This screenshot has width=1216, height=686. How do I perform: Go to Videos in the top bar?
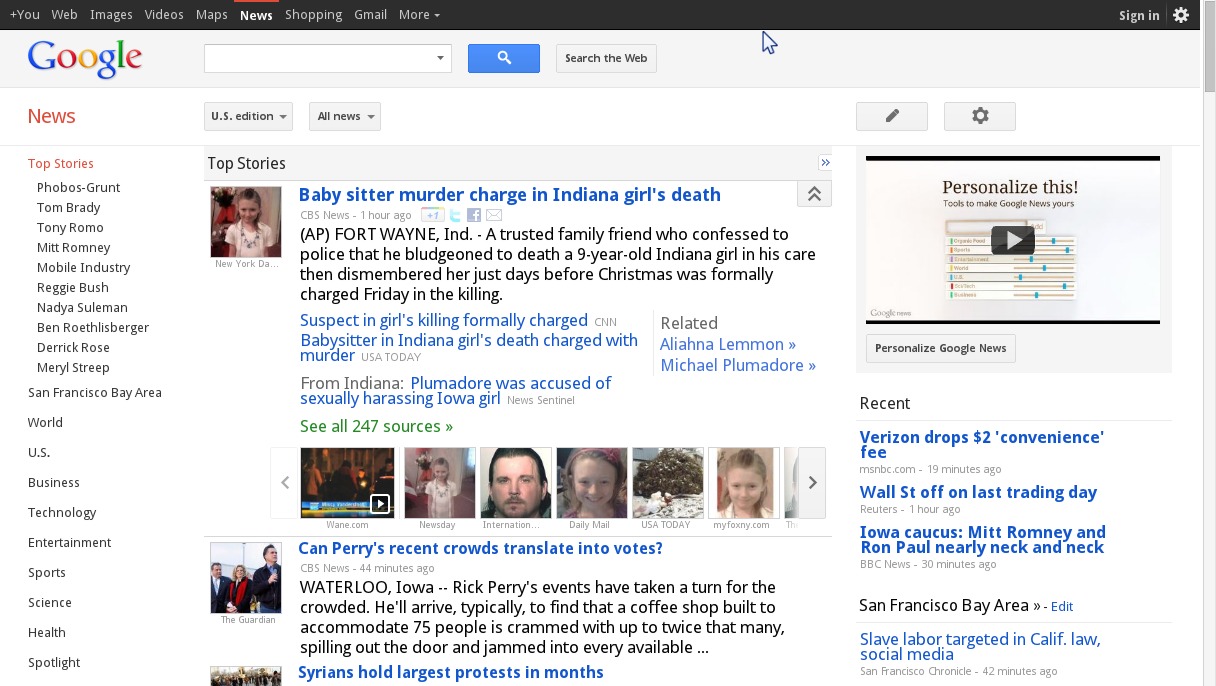(x=164, y=15)
